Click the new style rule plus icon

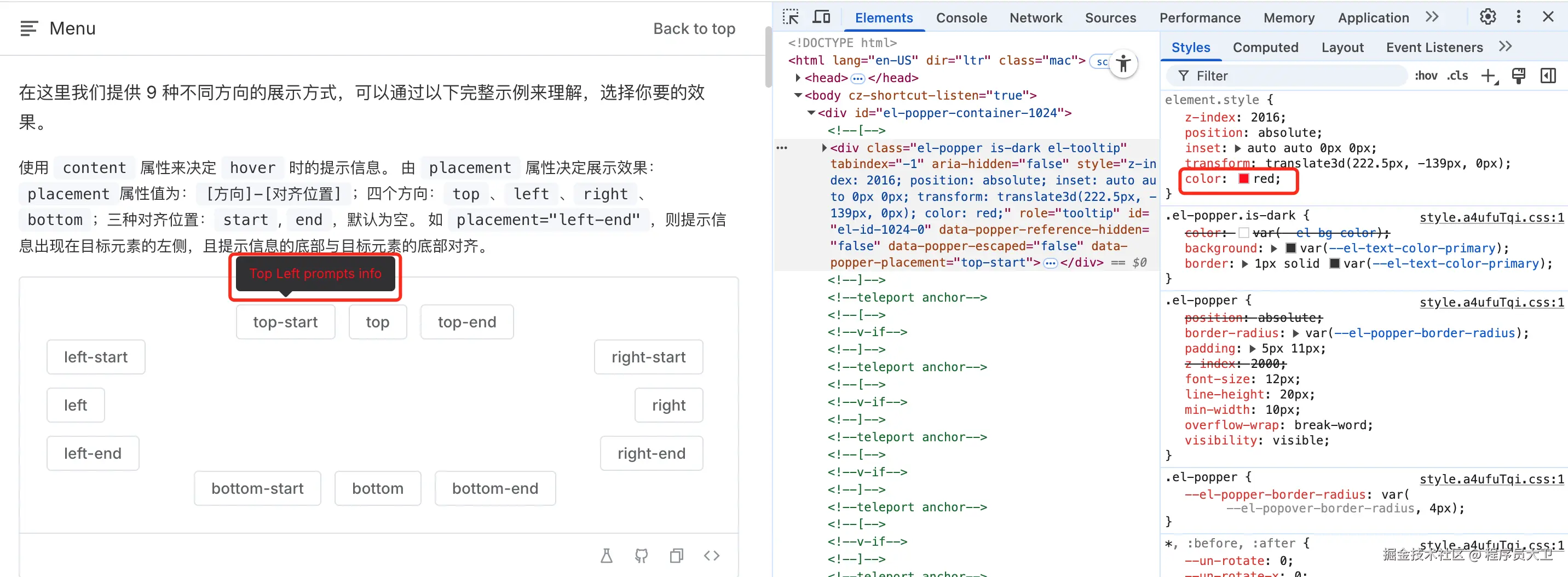(x=1488, y=76)
